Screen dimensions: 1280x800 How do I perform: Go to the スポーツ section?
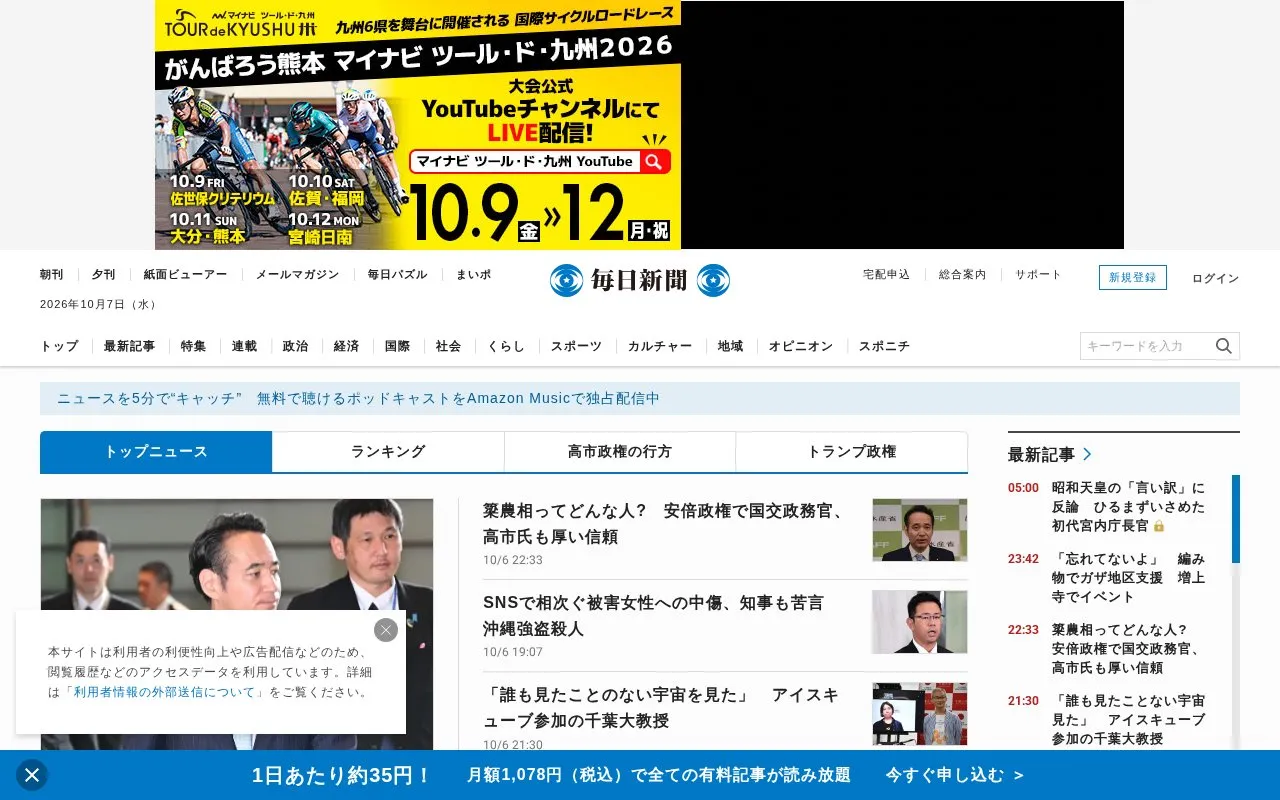(576, 346)
